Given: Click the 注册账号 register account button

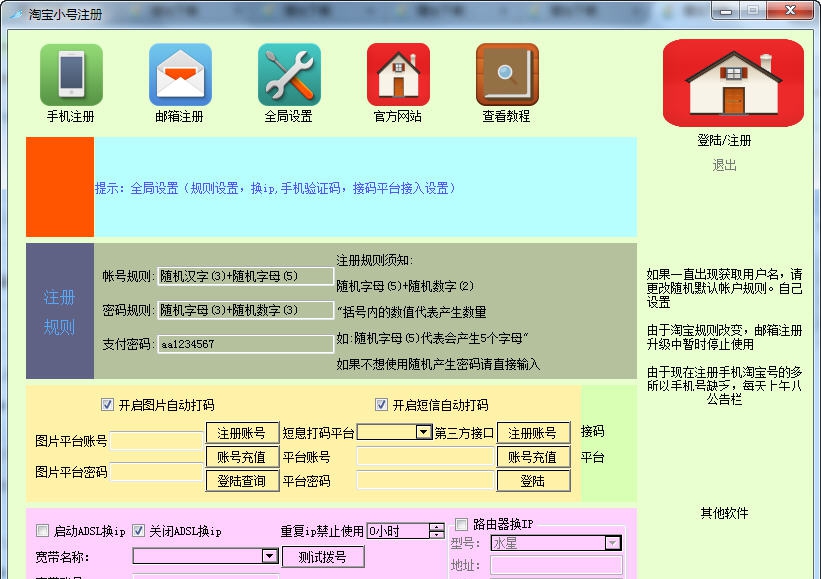Looking at the screenshot, I should (242, 432).
